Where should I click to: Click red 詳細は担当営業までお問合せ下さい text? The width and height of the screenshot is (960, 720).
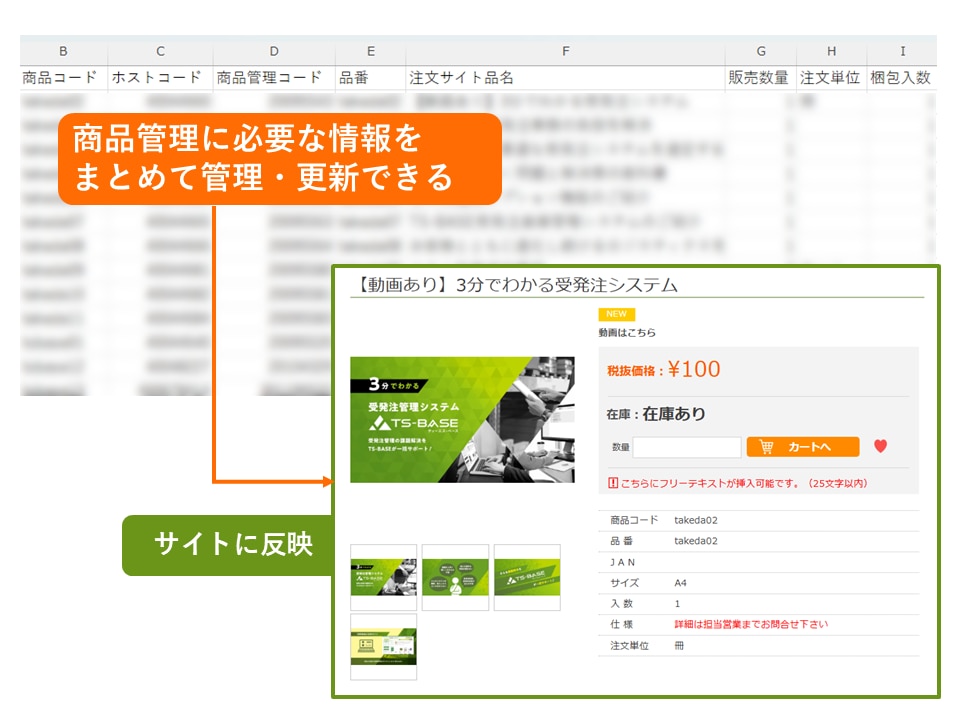click(751, 624)
